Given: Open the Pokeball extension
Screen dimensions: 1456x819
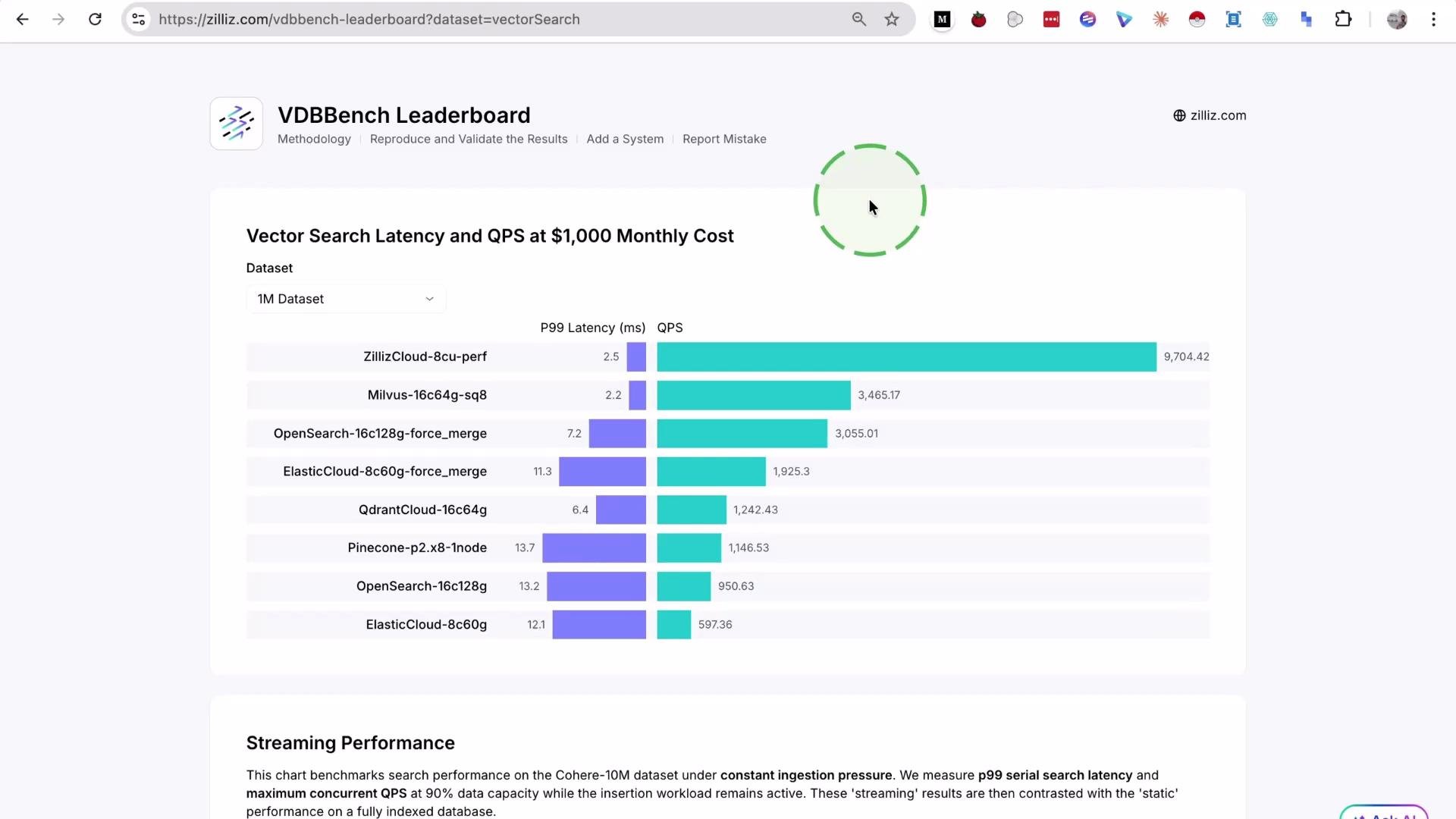Looking at the screenshot, I should [x=1197, y=20].
